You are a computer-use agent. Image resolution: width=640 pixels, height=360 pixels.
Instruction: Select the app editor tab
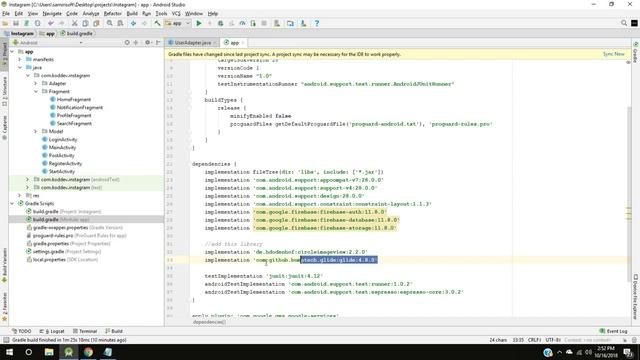coord(234,42)
